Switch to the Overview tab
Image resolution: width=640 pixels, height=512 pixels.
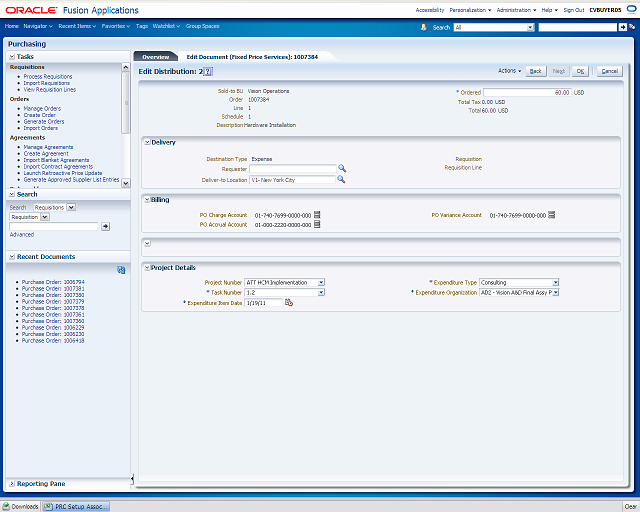(x=156, y=57)
